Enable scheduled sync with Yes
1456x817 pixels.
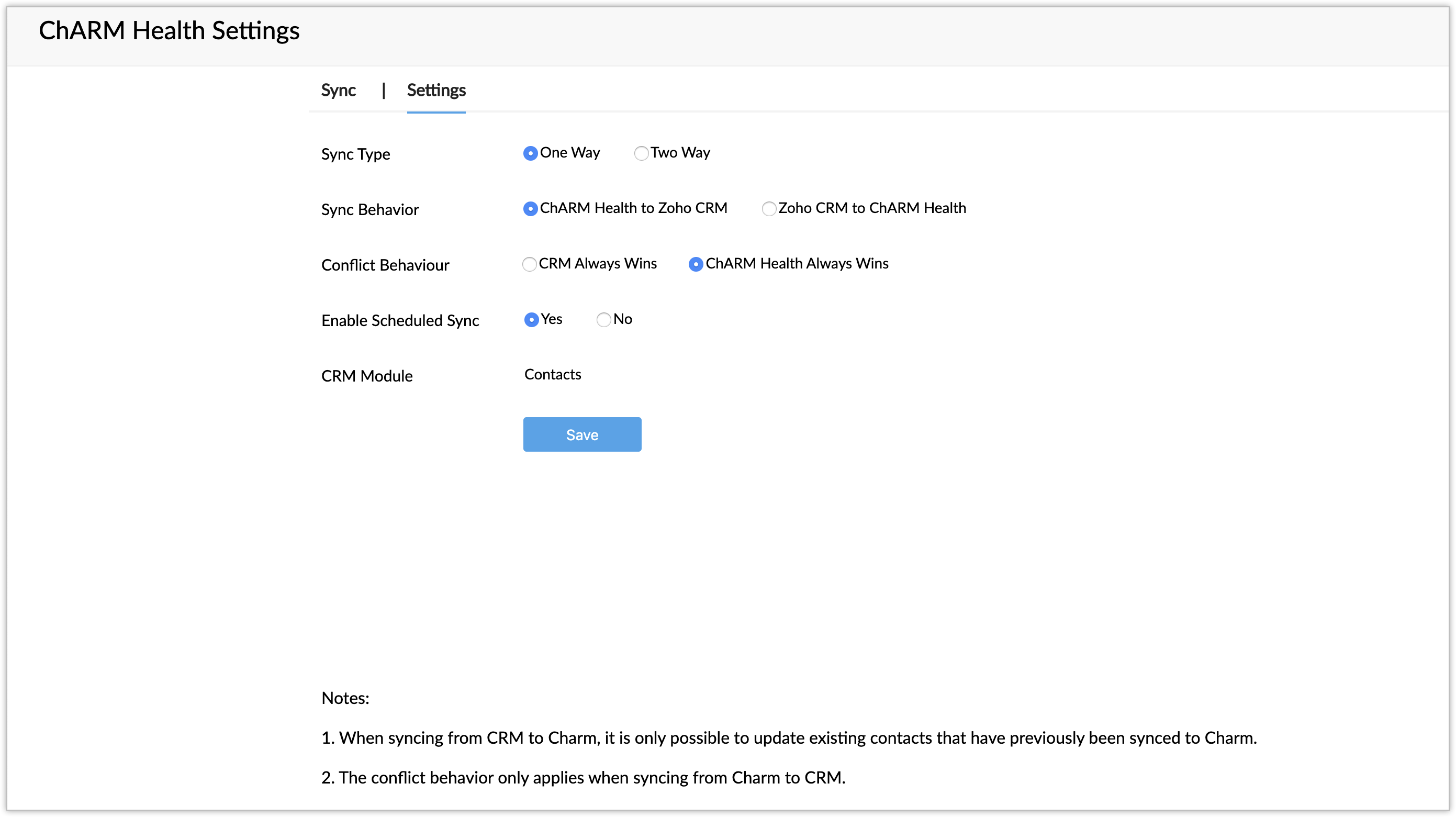531,319
